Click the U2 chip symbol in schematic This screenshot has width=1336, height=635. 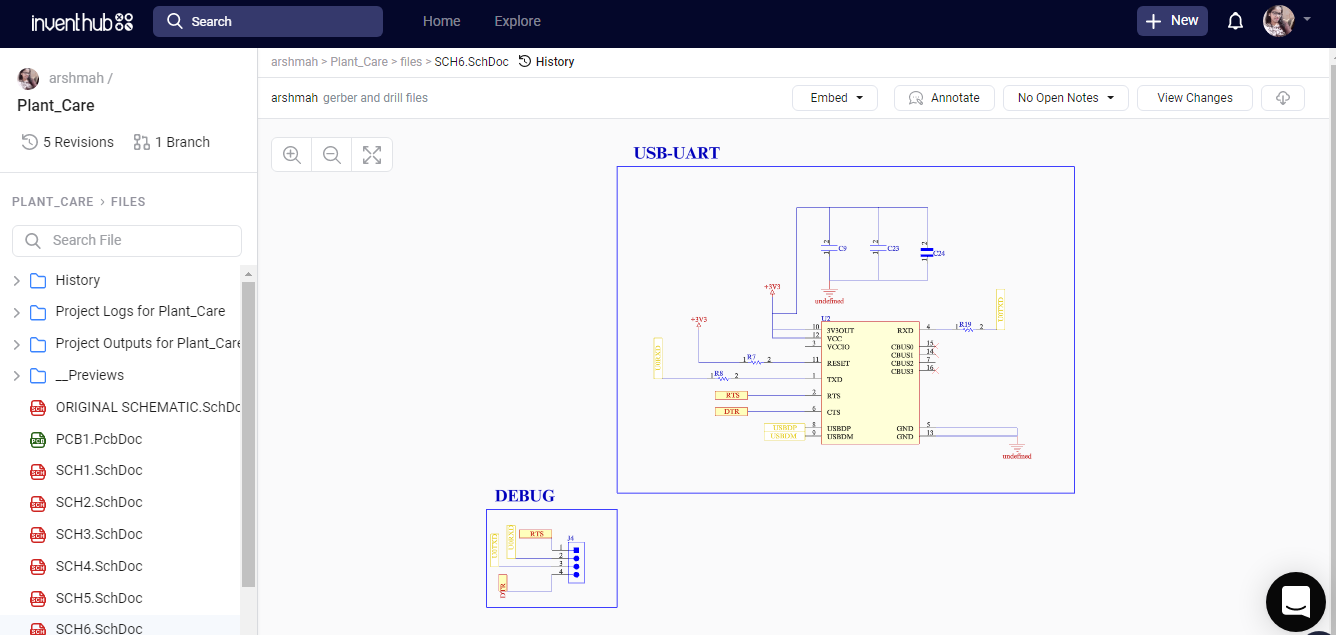[x=870, y=383]
